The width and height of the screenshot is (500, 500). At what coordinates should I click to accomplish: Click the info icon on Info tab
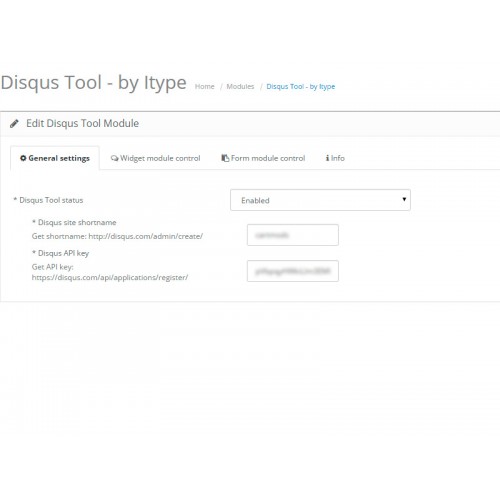click(x=327, y=158)
